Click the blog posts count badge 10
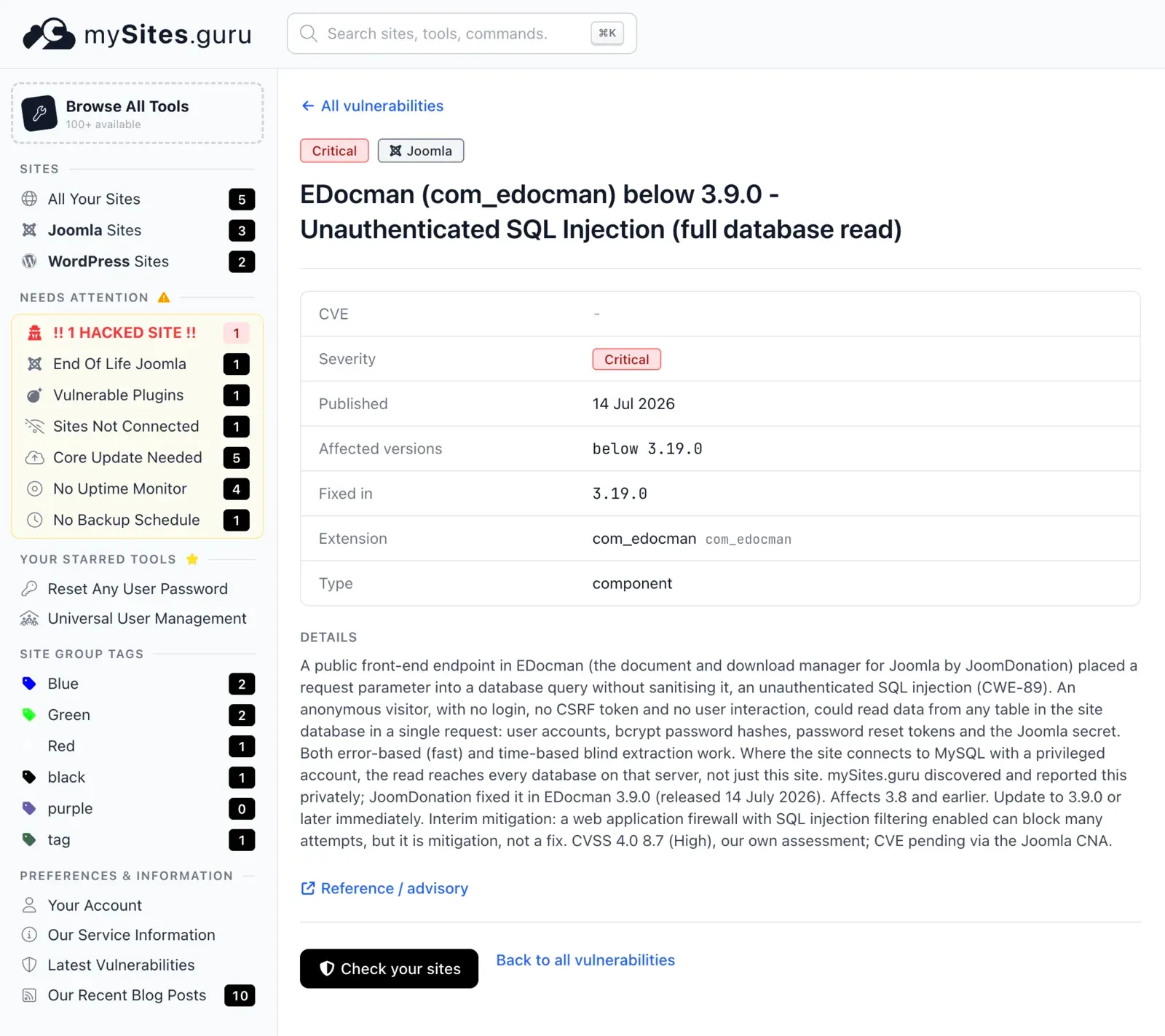 coord(240,995)
